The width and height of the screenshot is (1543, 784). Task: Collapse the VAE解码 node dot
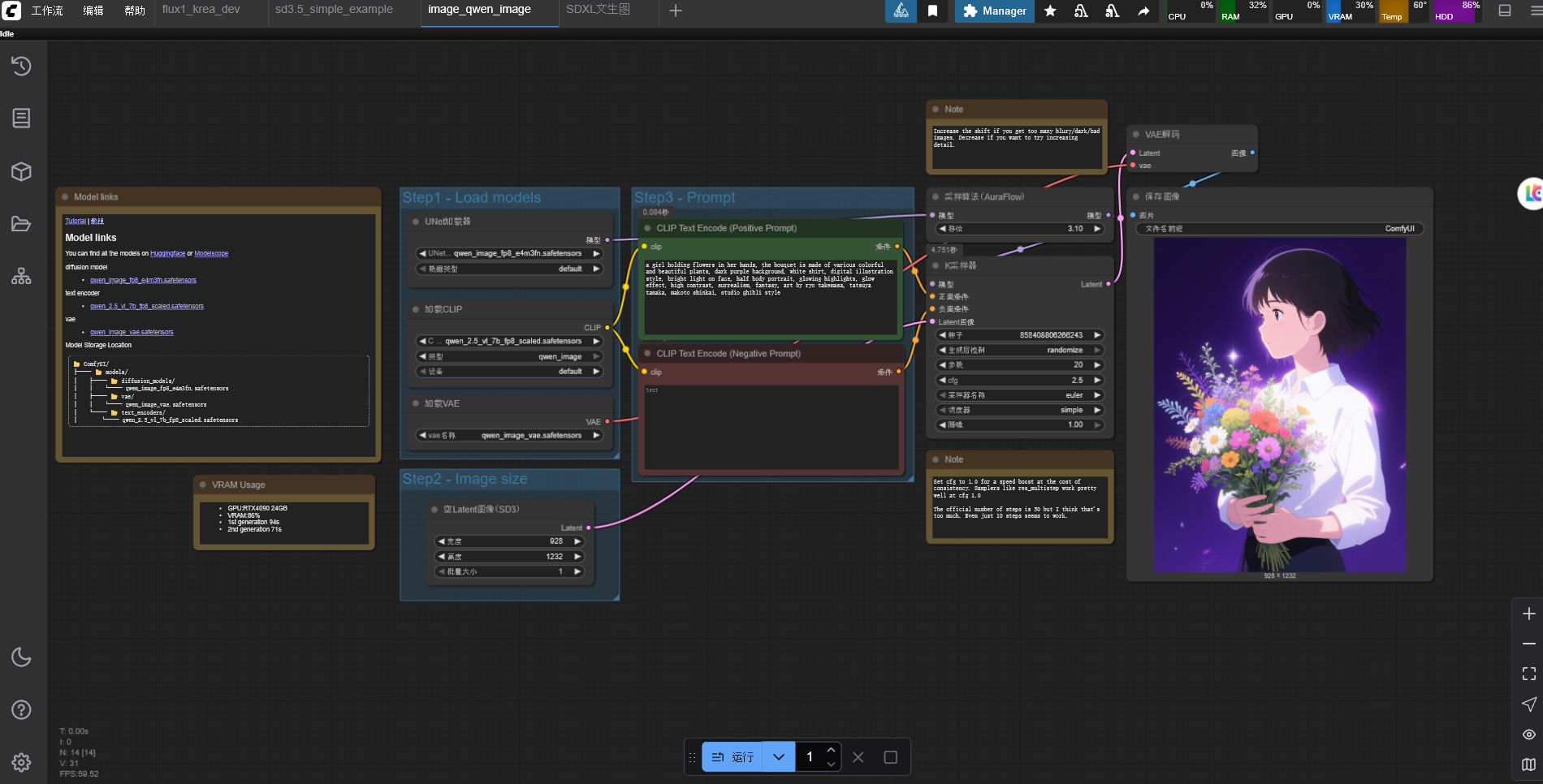tap(1136, 135)
